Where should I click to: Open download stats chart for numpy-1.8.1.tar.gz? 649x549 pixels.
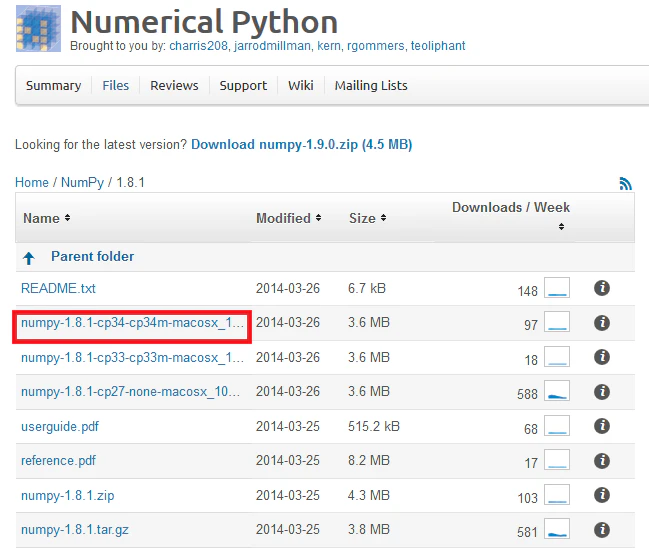pos(557,529)
